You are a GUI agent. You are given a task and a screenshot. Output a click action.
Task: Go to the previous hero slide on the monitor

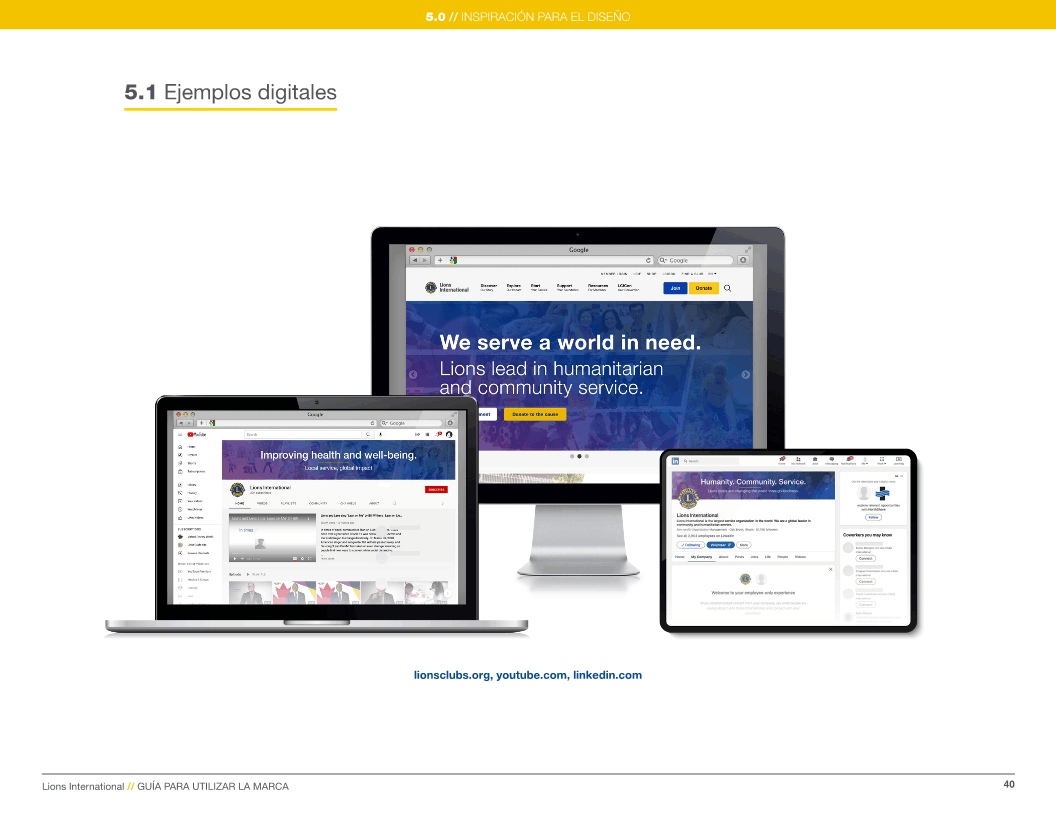pos(413,374)
